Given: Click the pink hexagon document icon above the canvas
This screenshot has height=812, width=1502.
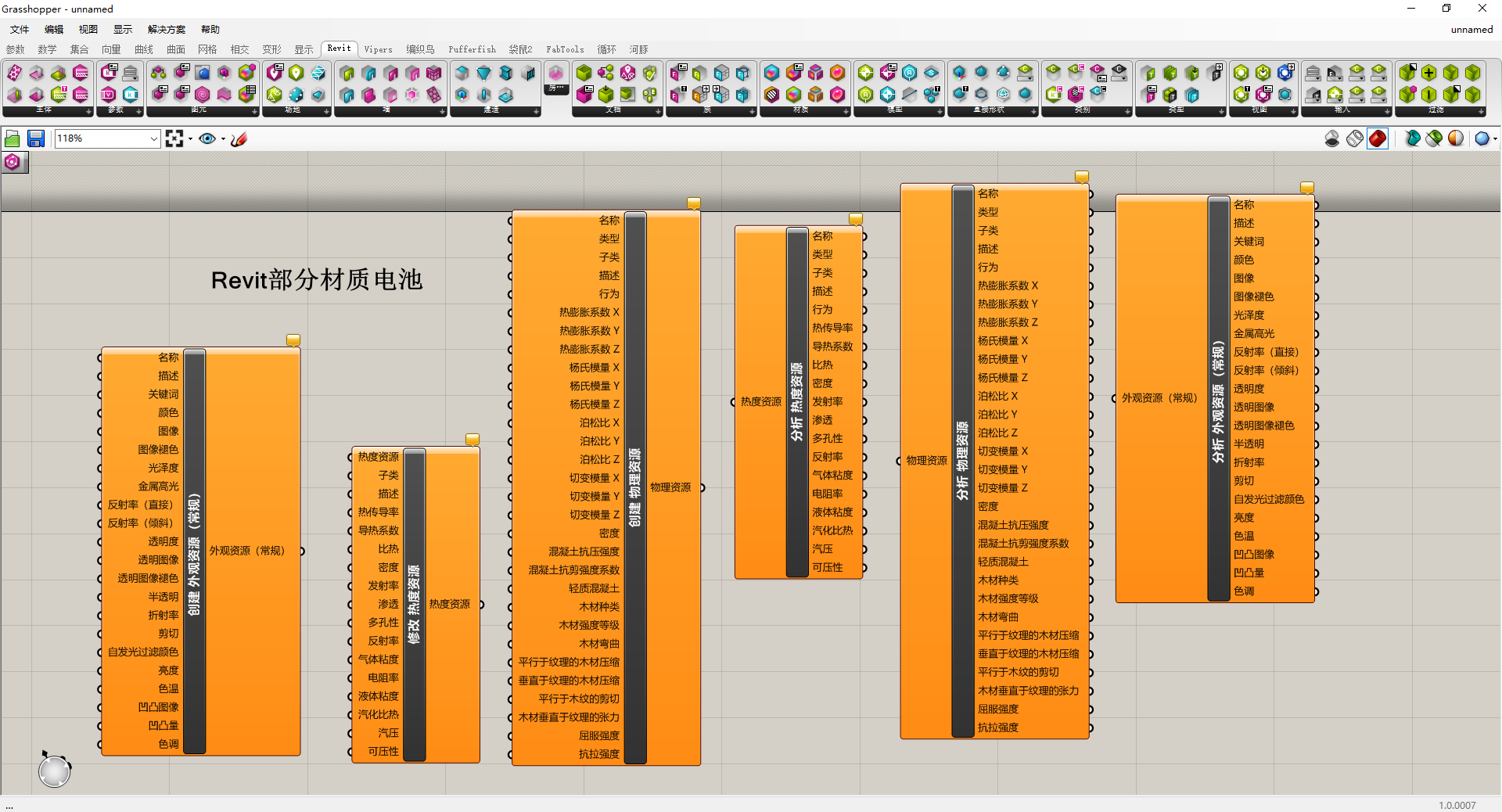Looking at the screenshot, I should click(x=13, y=162).
